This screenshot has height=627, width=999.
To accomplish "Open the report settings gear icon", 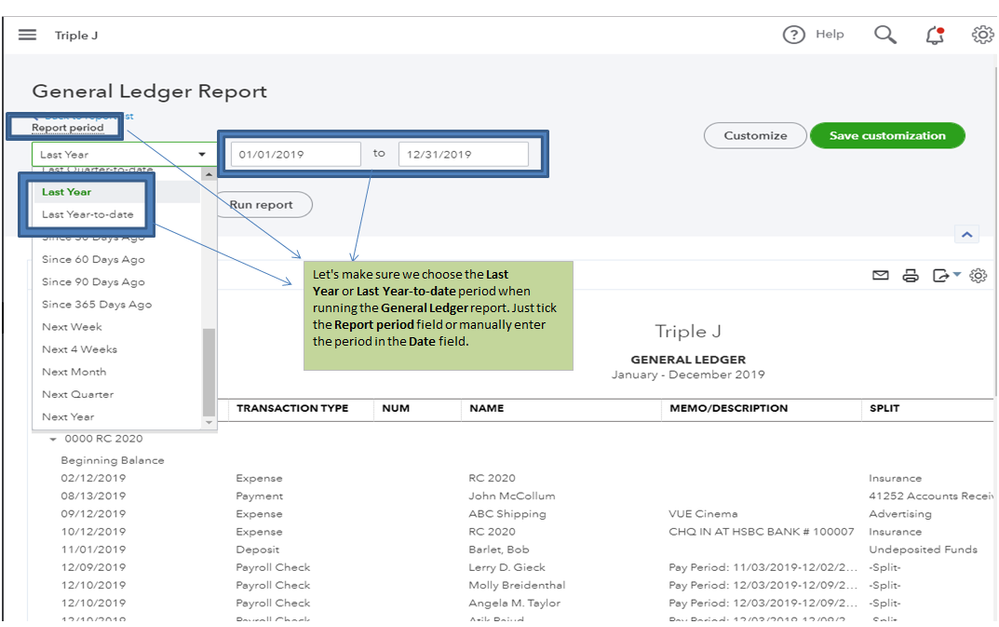I will (978, 276).
